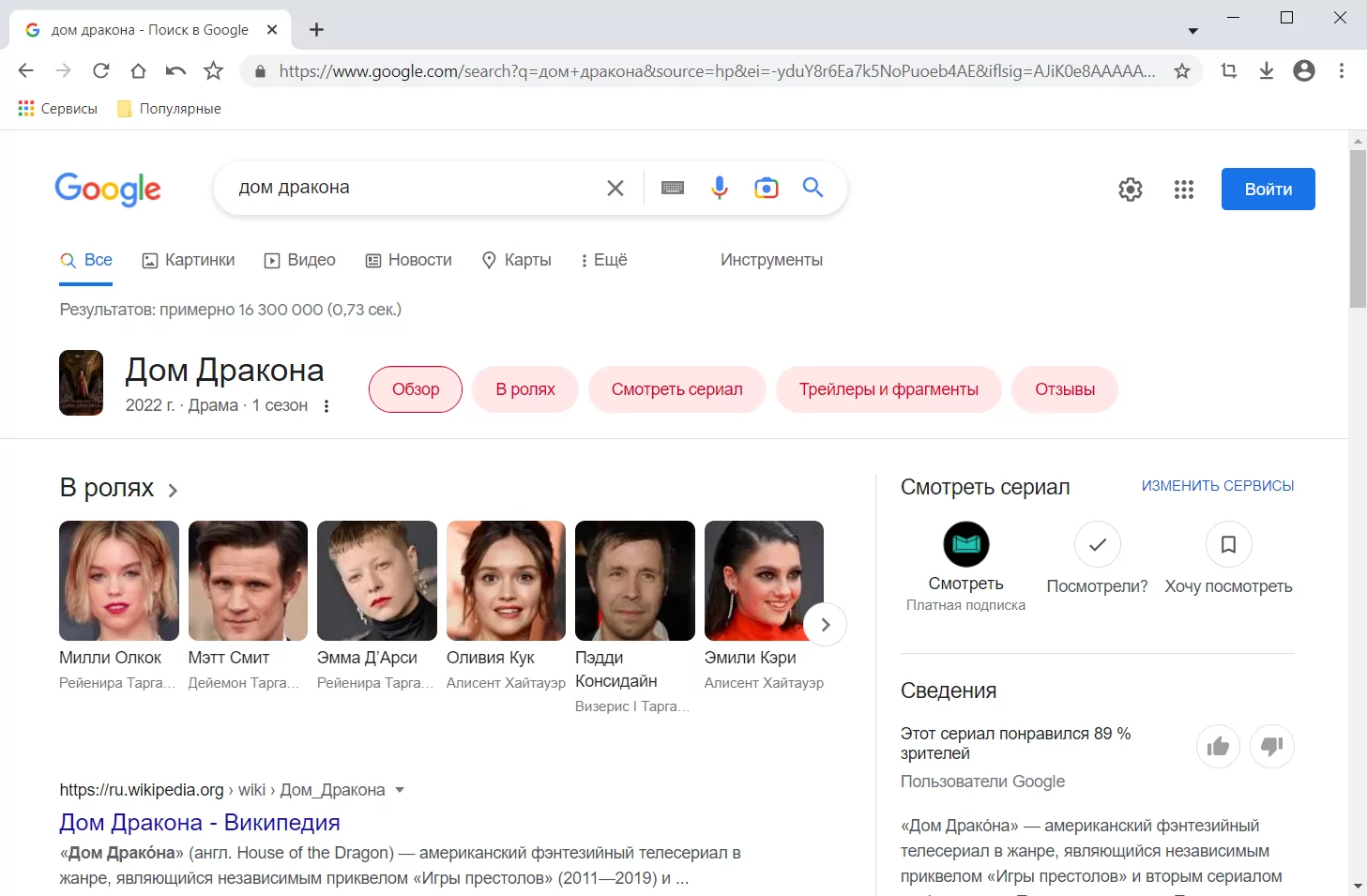Open Google quick settings gear
Image resolution: width=1367 pixels, height=896 pixels.
(x=1131, y=190)
